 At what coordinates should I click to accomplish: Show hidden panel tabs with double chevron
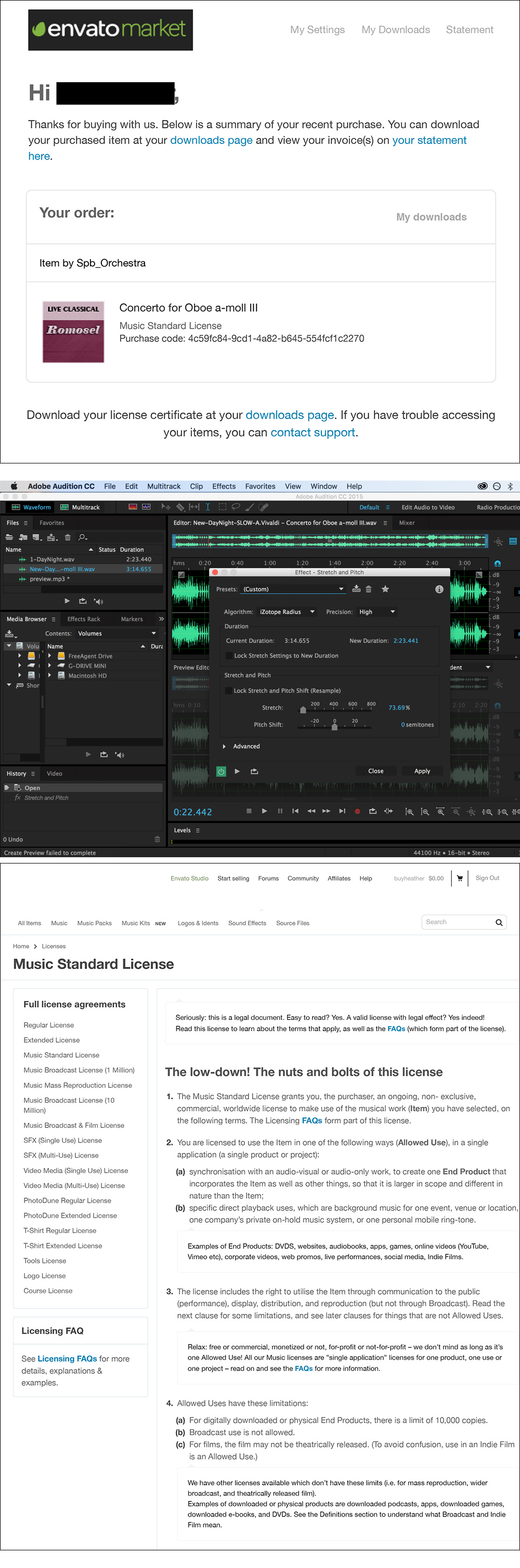161,619
